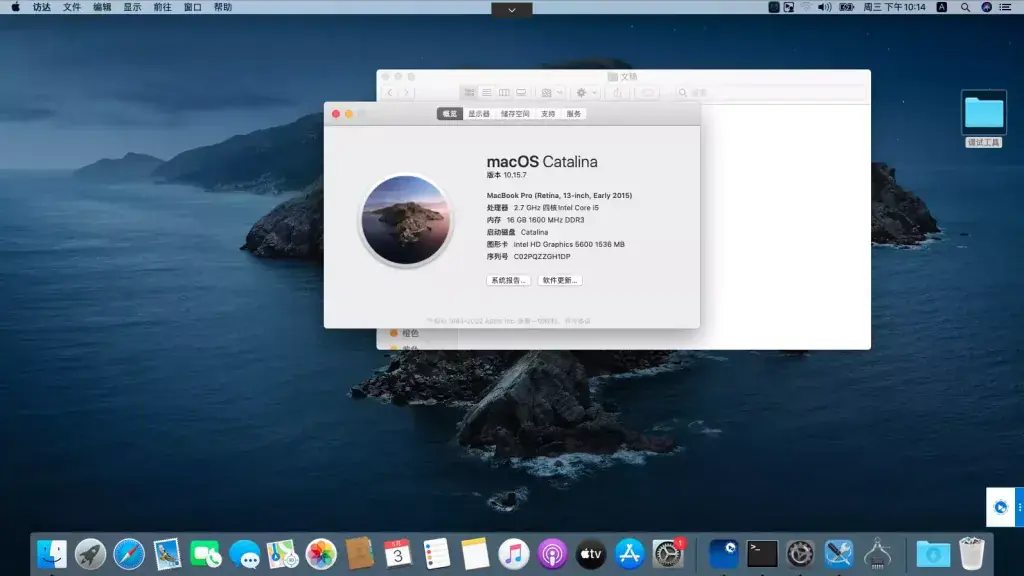Select the 概览 tab
The width and height of the screenshot is (1024, 576).
pyautogui.click(x=450, y=114)
